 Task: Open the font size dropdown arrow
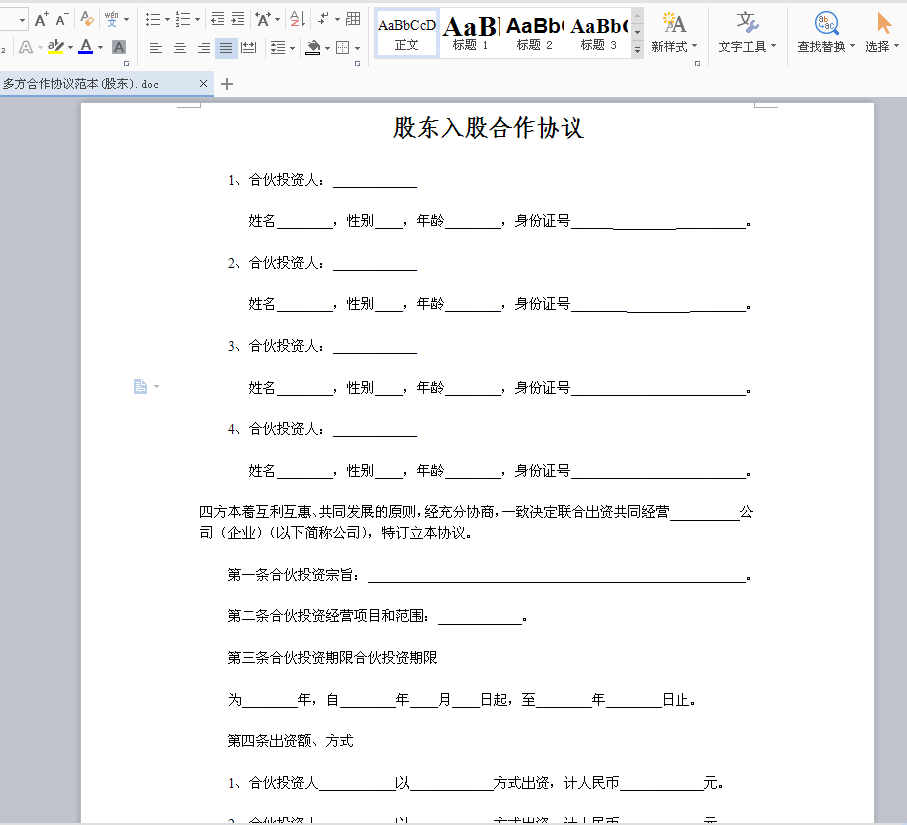click(x=22, y=20)
